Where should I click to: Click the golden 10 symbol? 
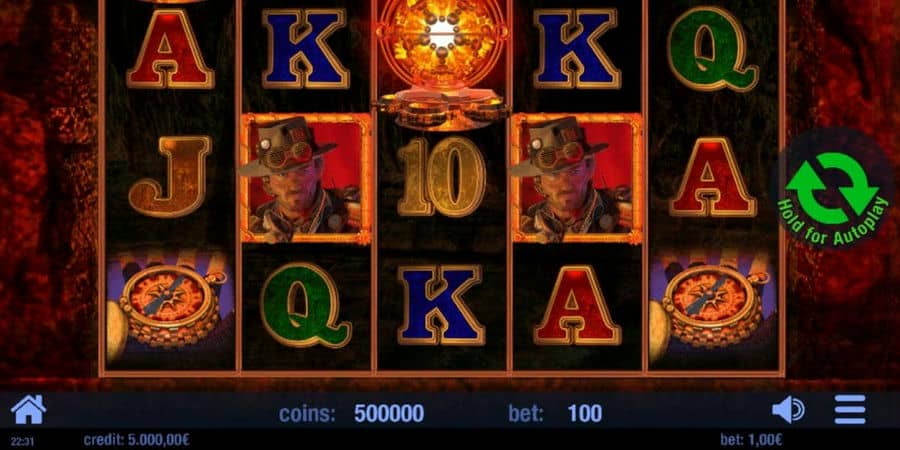pos(442,177)
